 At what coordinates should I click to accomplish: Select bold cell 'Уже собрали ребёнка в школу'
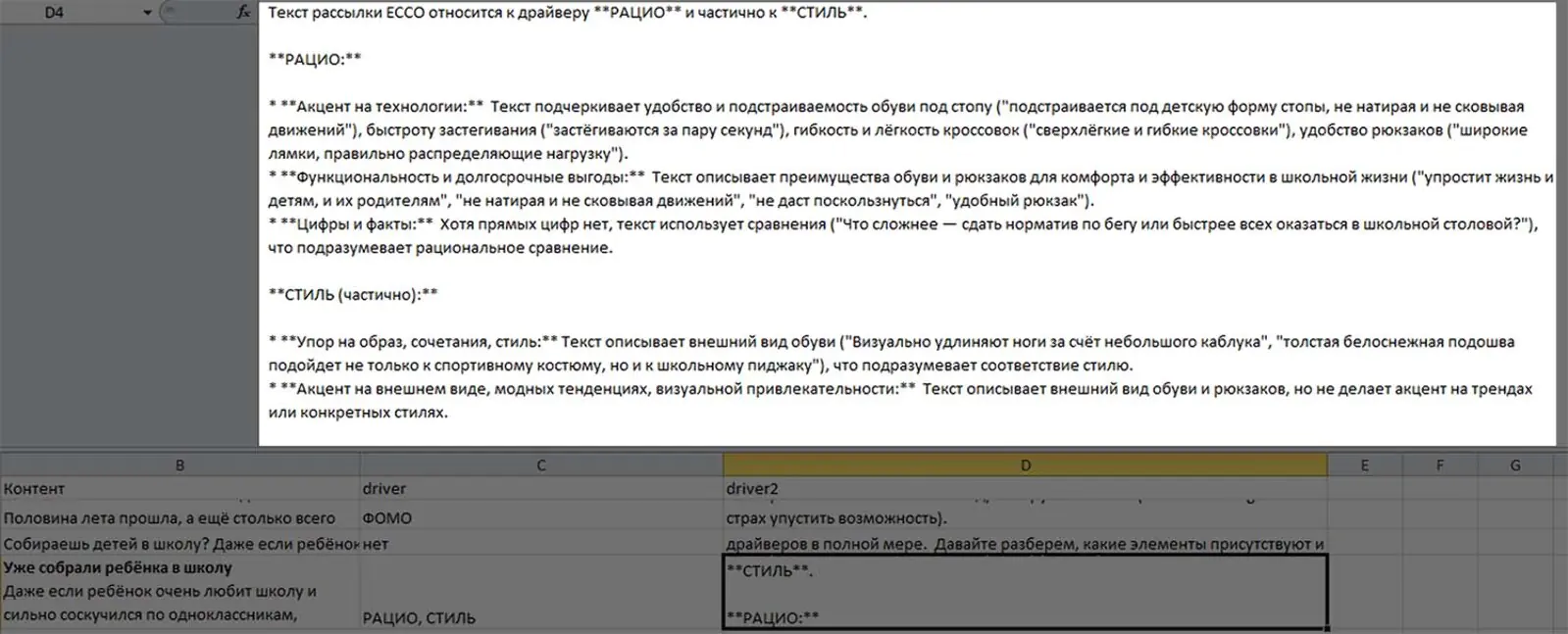(179, 568)
